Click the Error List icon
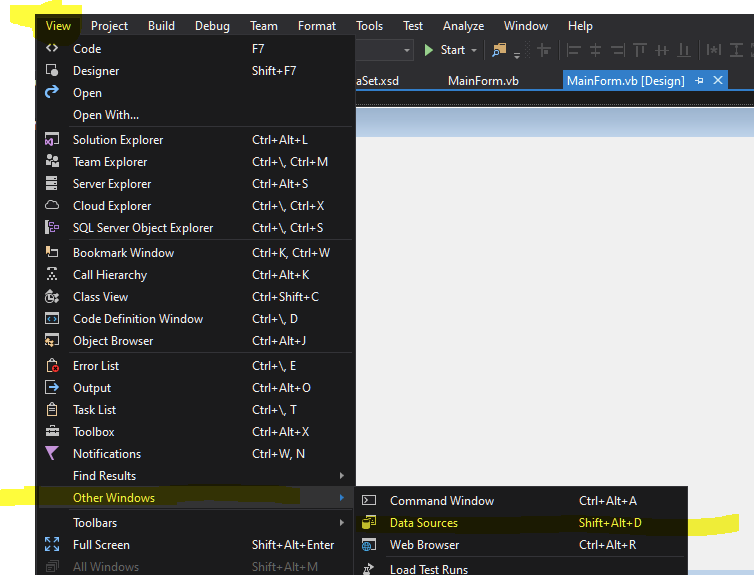The height and width of the screenshot is (575, 754). [x=52, y=365]
